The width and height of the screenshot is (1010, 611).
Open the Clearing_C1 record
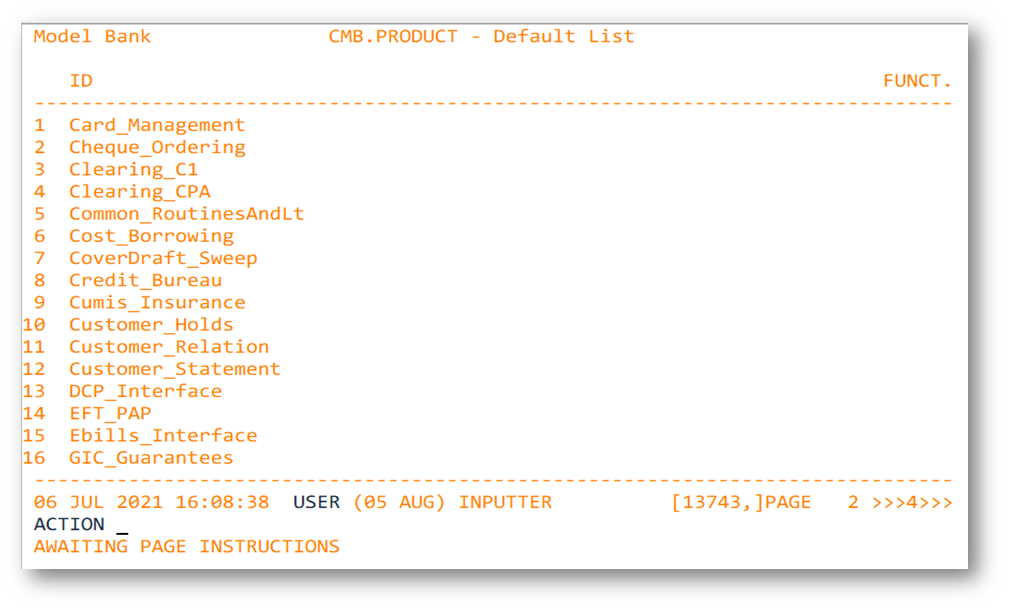133,169
